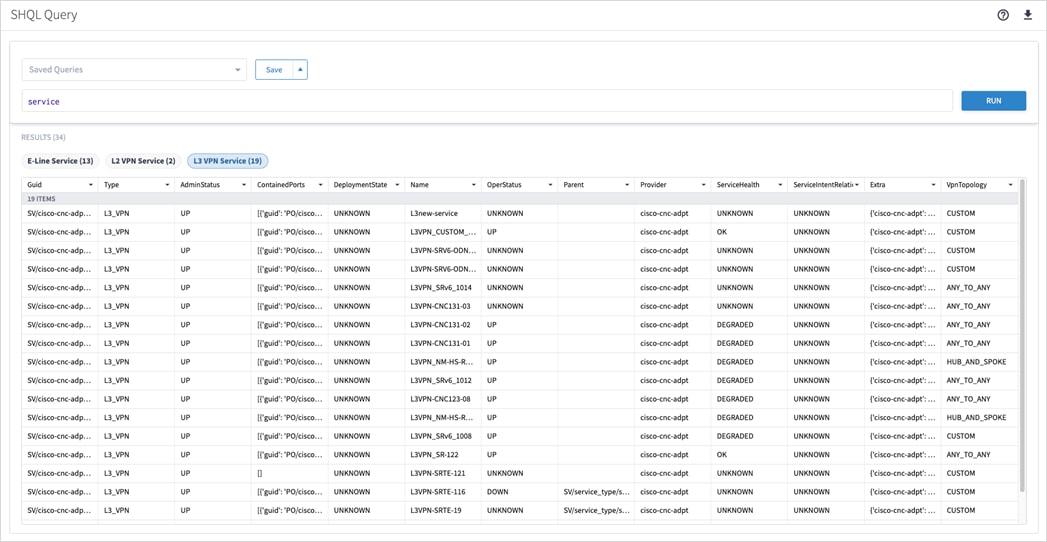Open the Provider column menu arrow
Viewport: 1047px width, 542px height.
704,184
